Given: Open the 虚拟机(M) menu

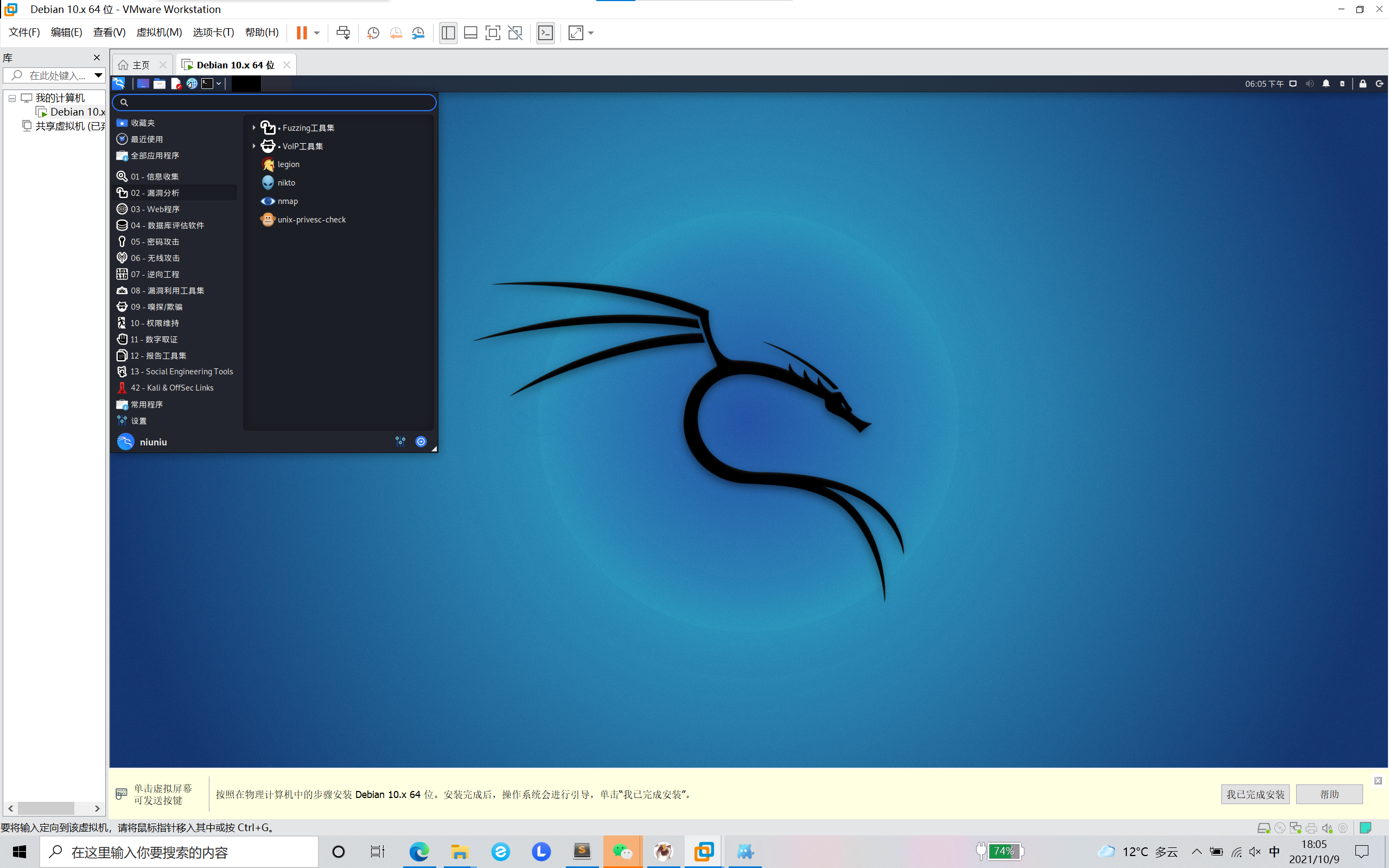Looking at the screenshot, I should pos(158,32).
